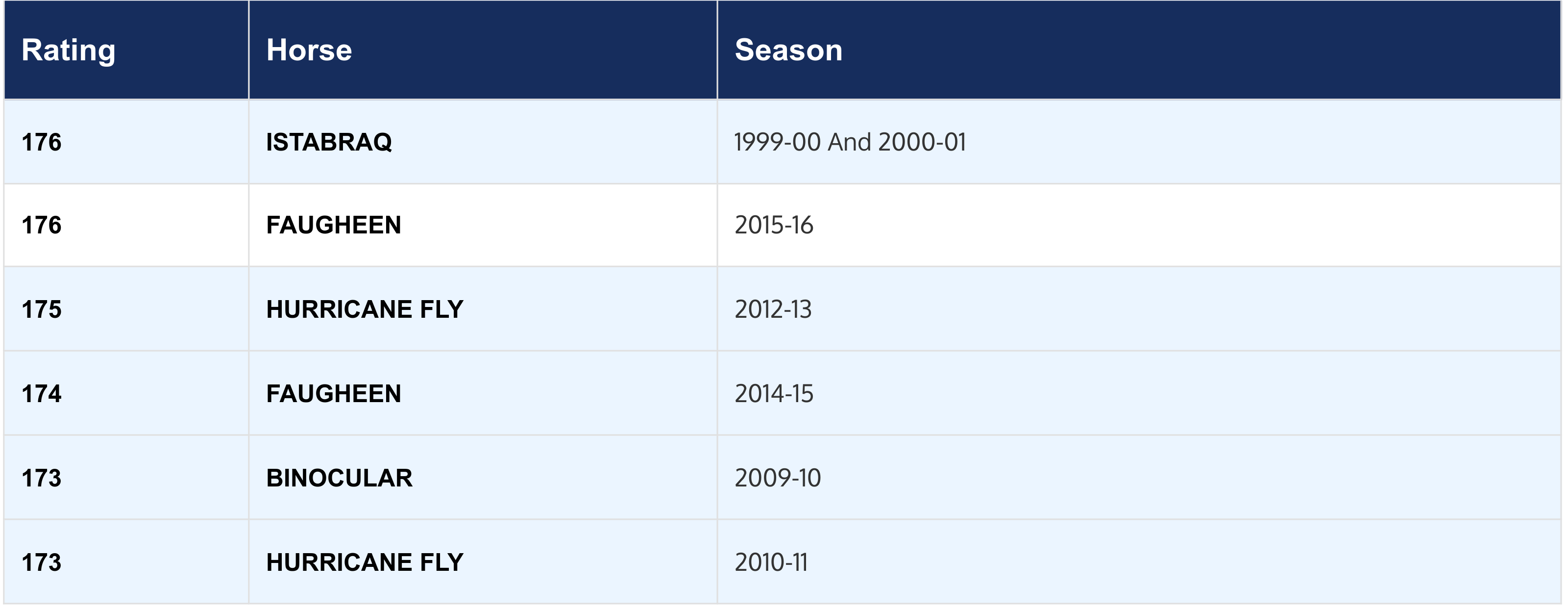The height and width of the screenshot is (612, 1568).
Task: Select FAUGHEEN in the 2015-16 row
Action: pyautogui.click(x=483, y=225)
